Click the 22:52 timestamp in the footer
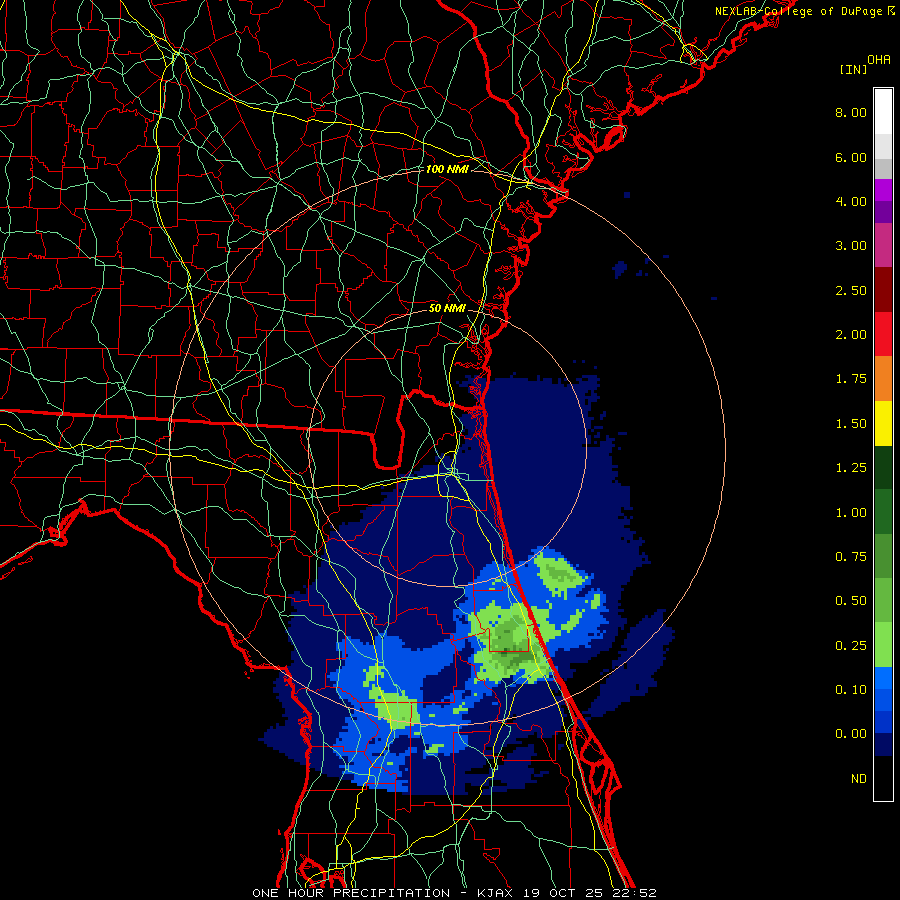This screenshot has height=900, width=900. (x=635, y=893)
